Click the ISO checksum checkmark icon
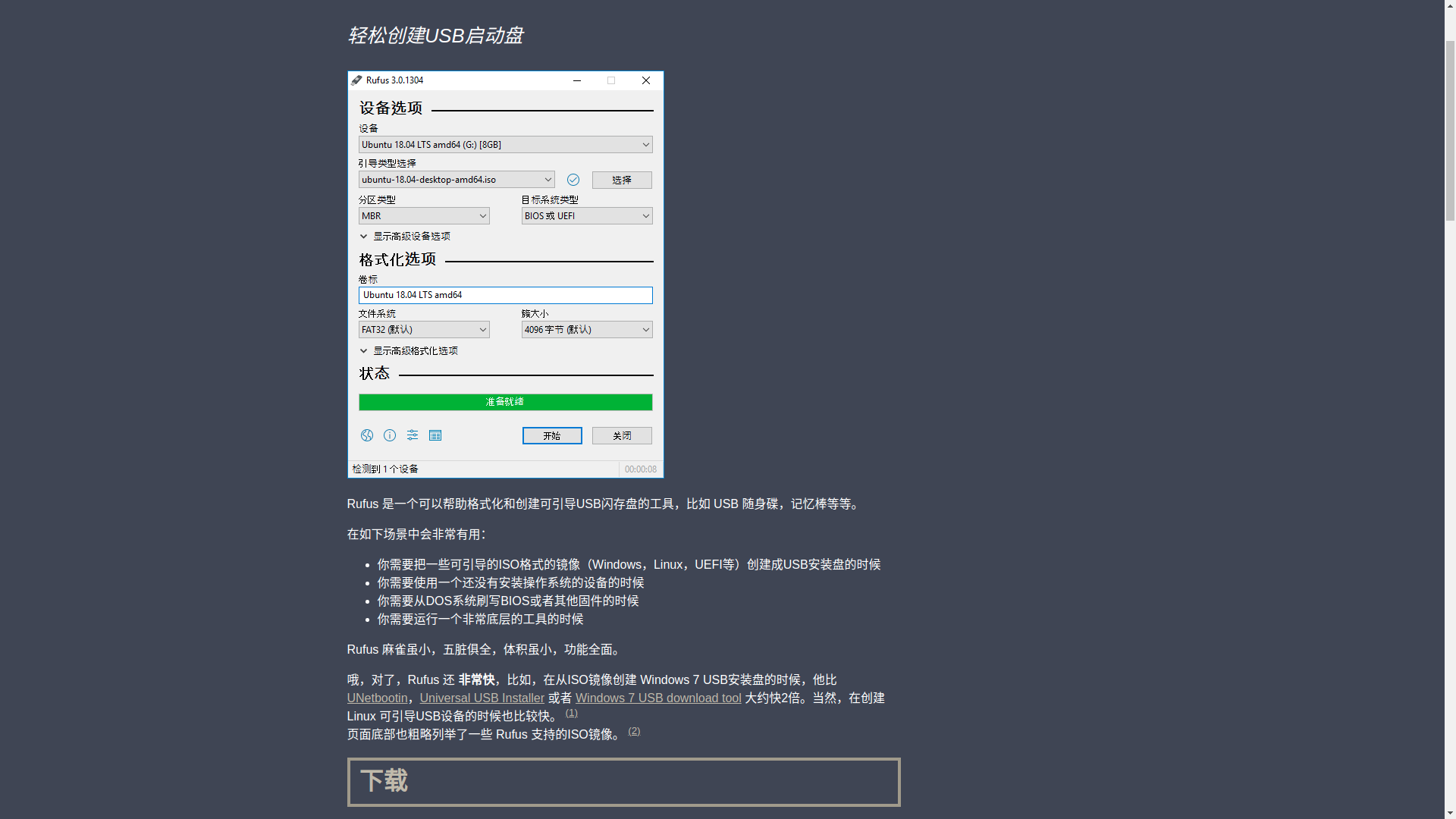The width and height of the screenshot is (1456, 819). pos(573,180)
